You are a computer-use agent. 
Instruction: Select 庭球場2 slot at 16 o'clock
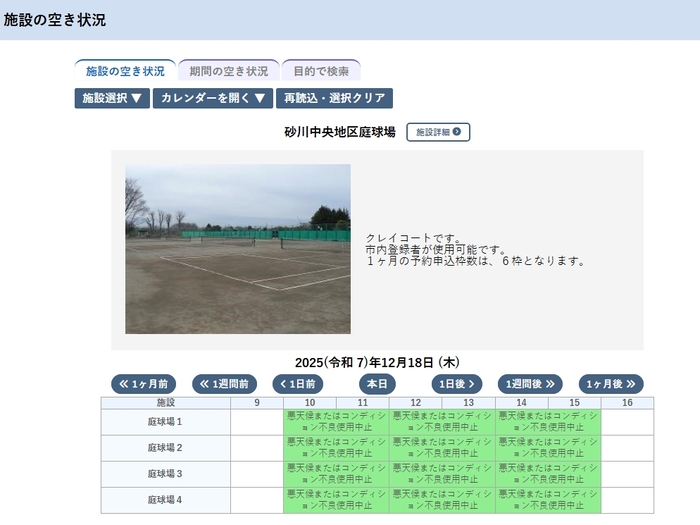click(627, 448)
